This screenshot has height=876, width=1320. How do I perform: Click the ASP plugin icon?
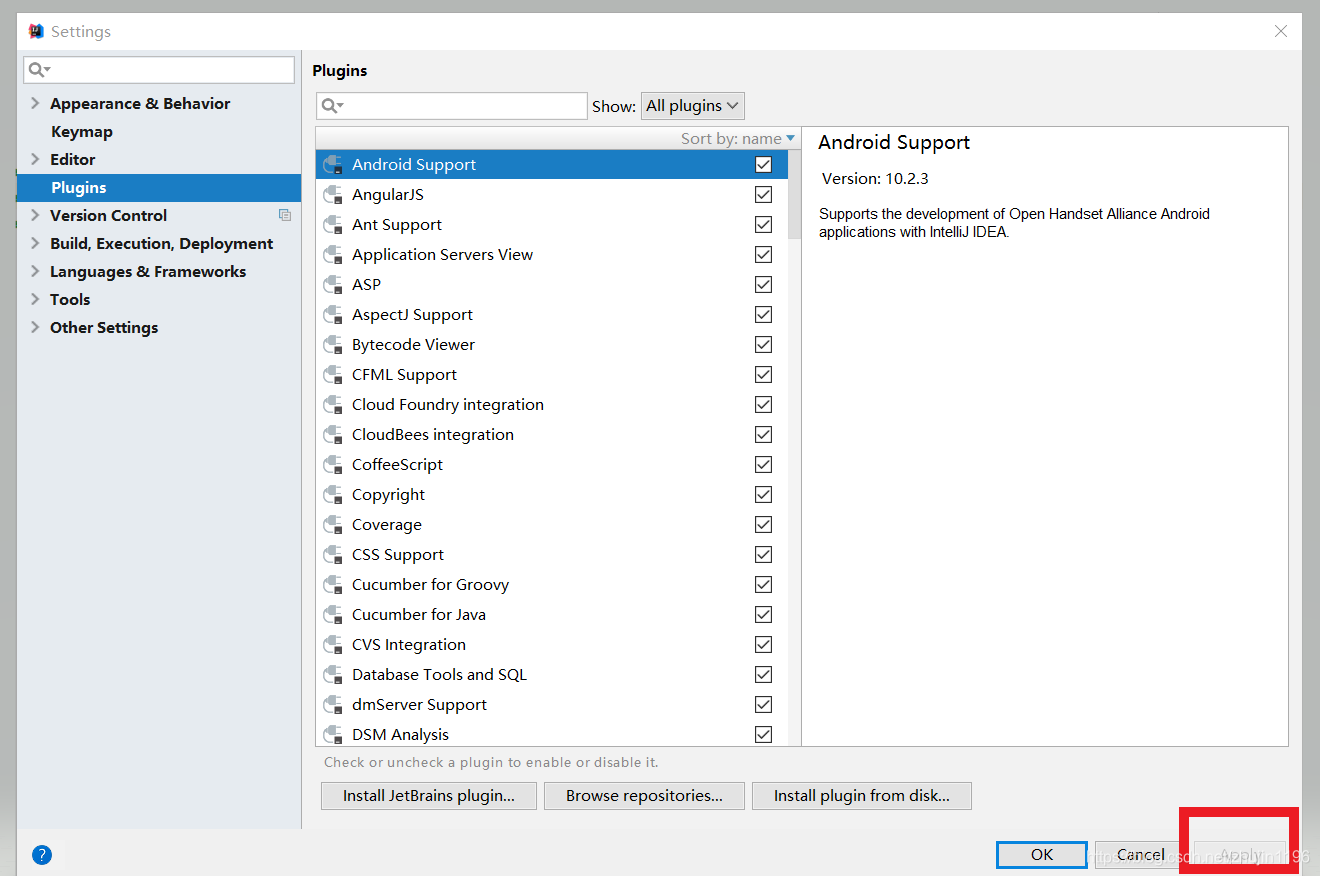(x=333, y=285)
